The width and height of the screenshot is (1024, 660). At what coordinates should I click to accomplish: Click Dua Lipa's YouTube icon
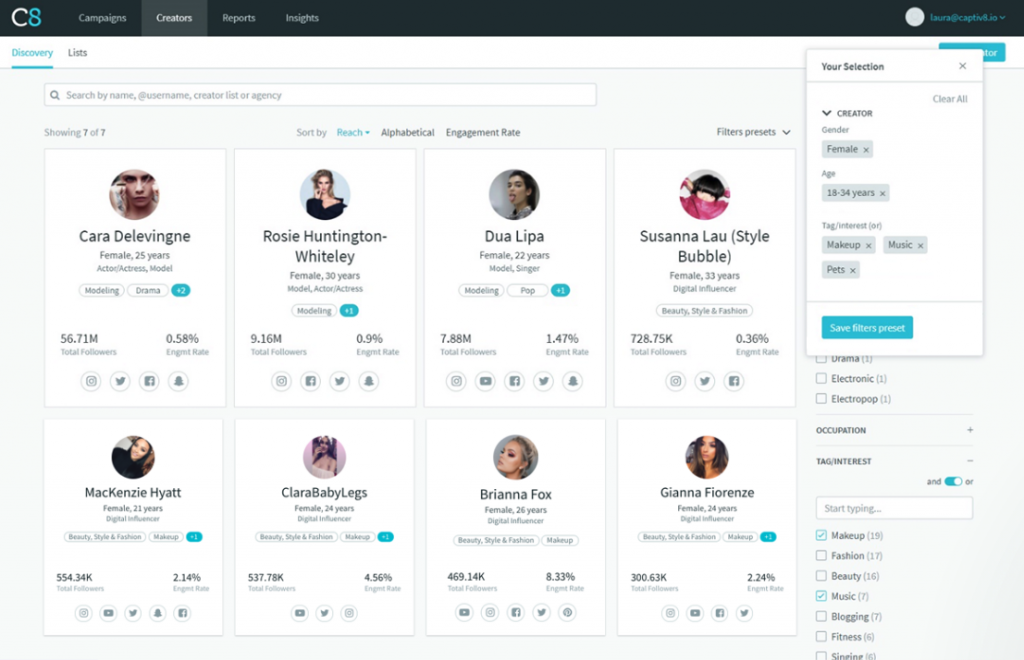coord(486,381)
